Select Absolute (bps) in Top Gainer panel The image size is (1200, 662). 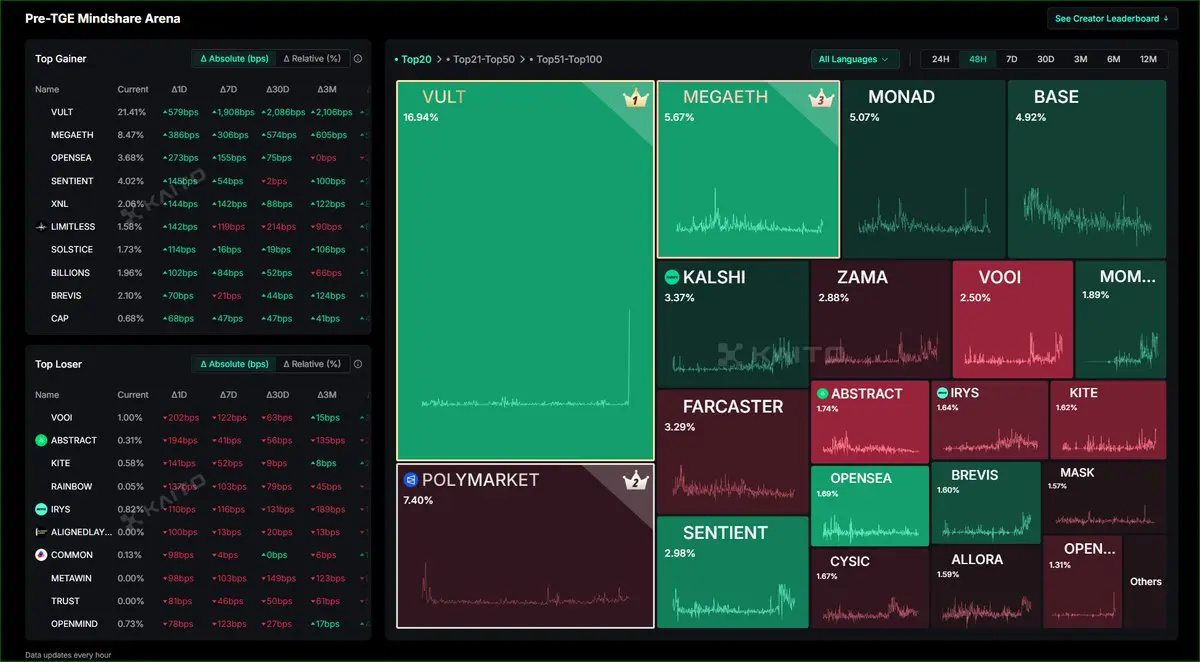tap(233, 59)
